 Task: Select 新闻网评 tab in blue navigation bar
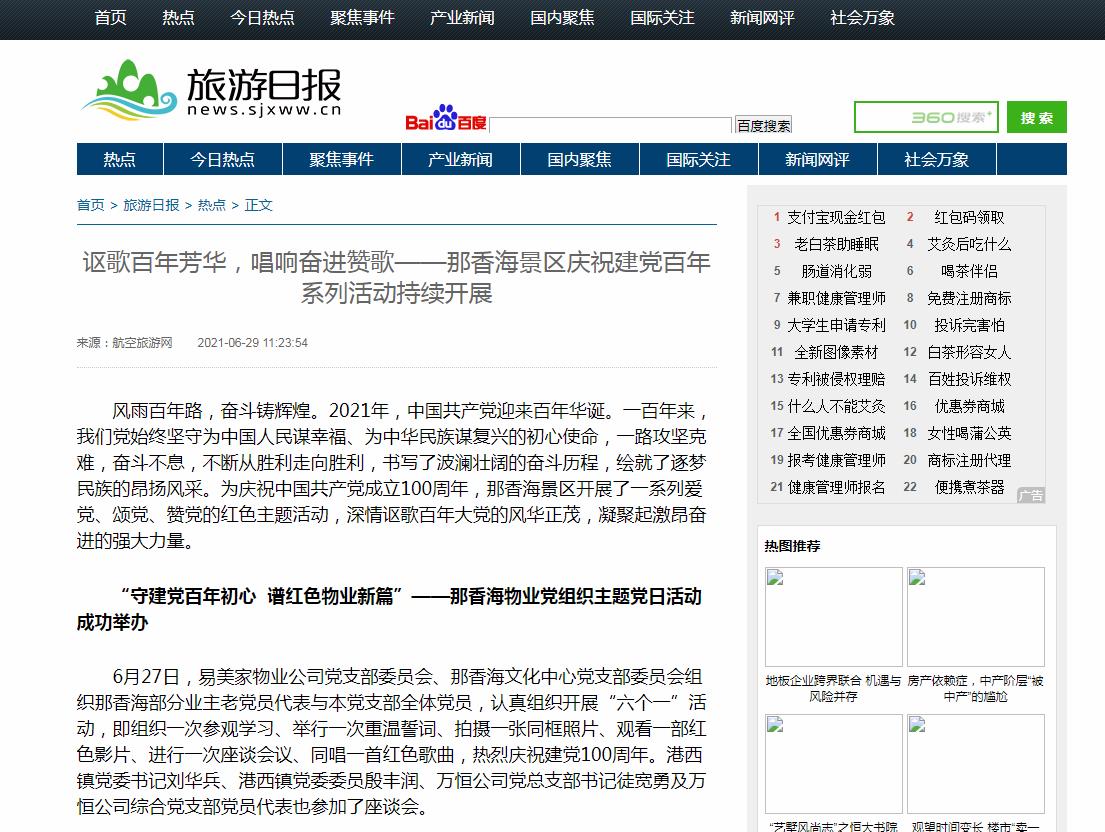point(818,159)
